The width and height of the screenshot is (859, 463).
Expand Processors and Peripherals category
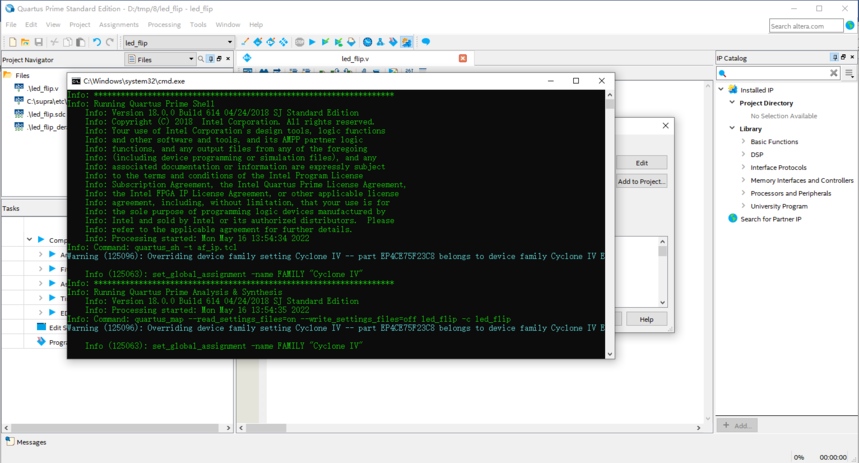point(743,193)
